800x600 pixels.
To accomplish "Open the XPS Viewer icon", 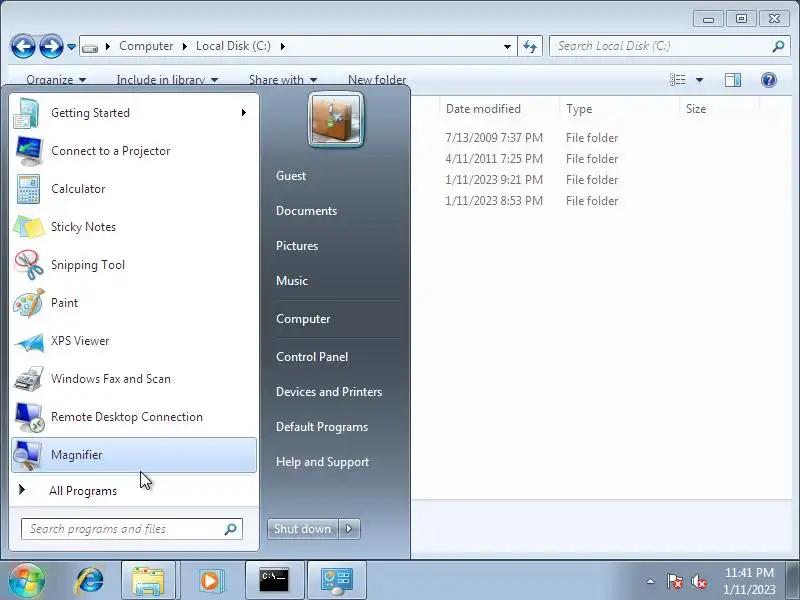I will point(29,342).
